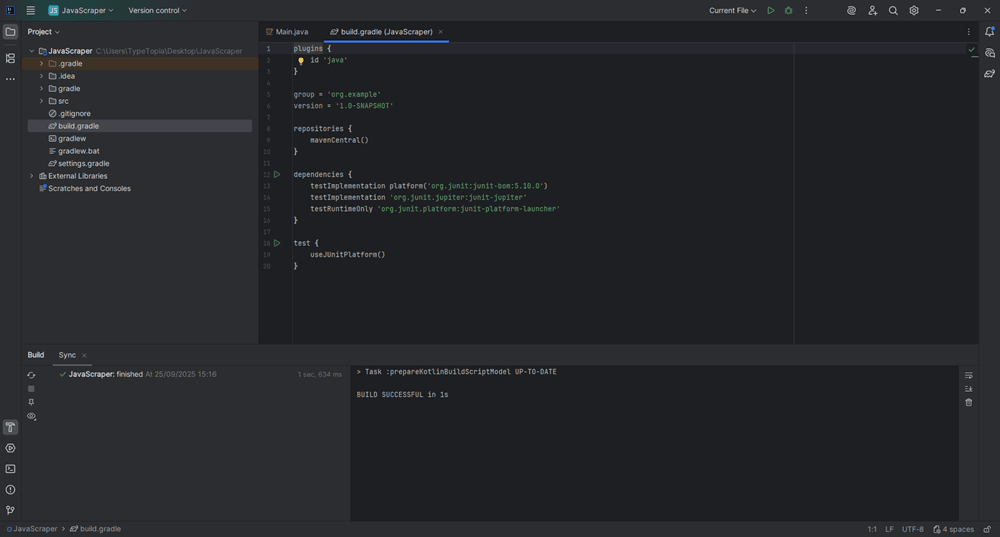Open the Version control dropdown menu
Screen dimensions: 1000x537
[157, 11]
